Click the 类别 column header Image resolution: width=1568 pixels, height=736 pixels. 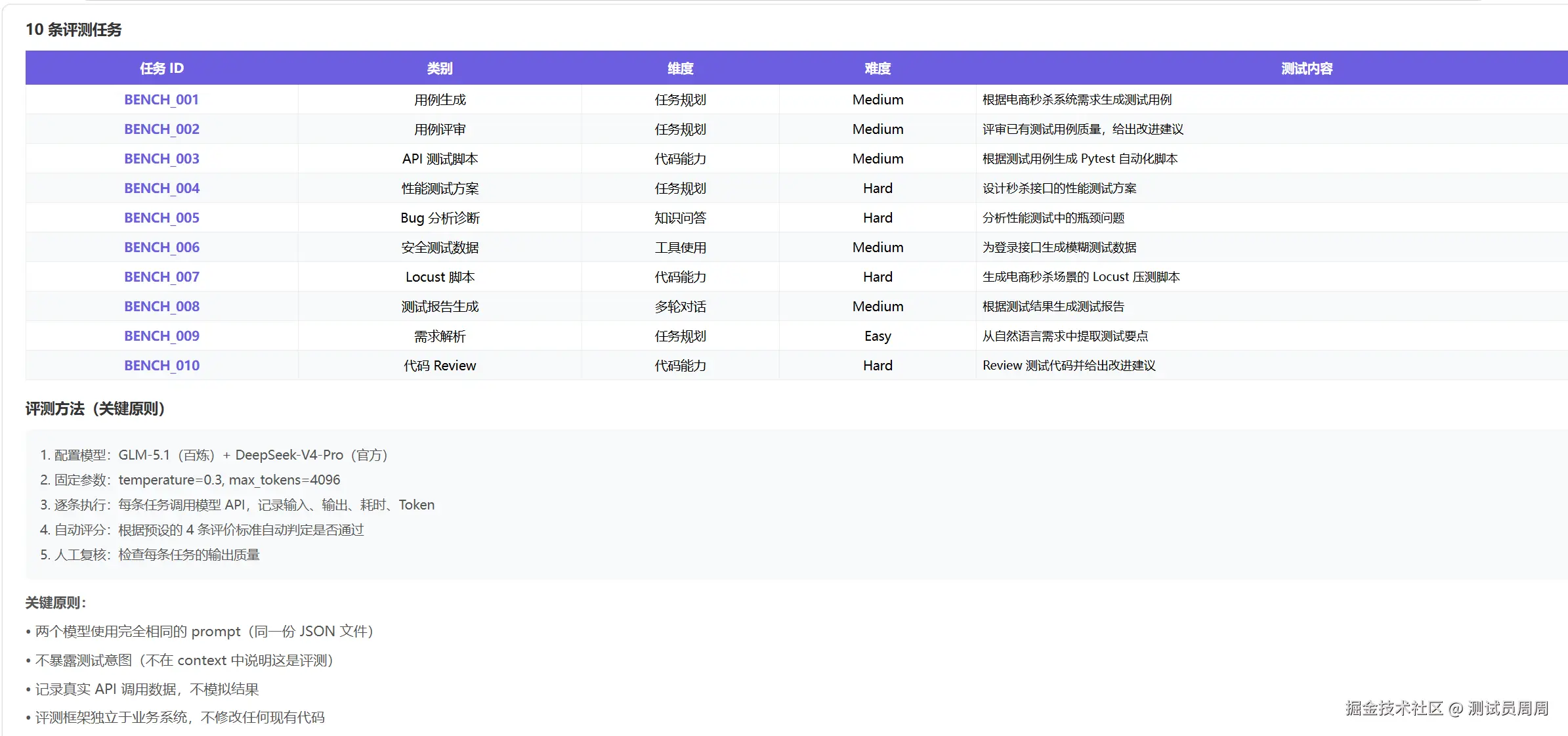440,68
